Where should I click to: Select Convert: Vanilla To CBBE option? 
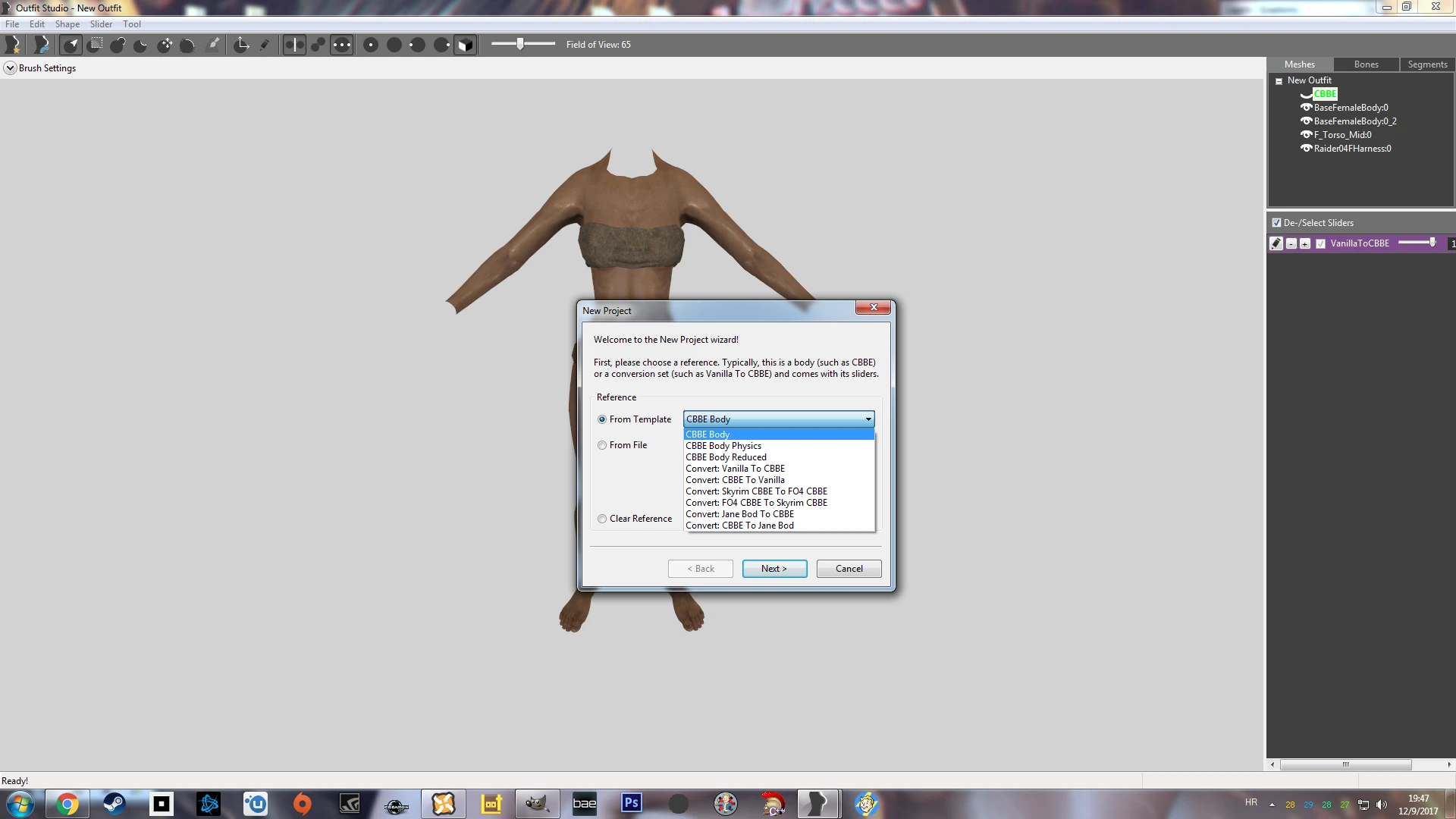coord(735,468)
